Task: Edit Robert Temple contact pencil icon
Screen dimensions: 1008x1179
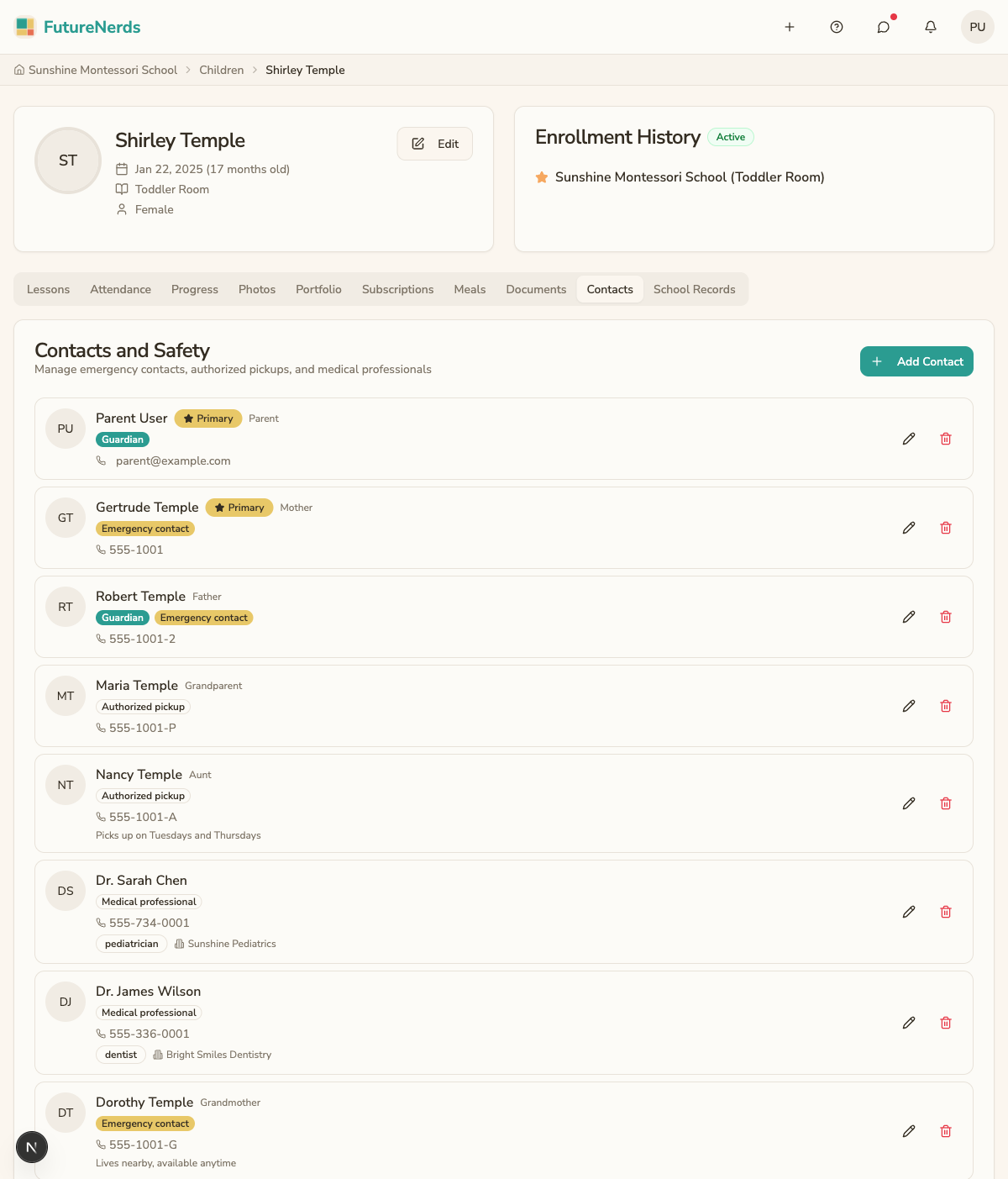Action: pos(909,617)
